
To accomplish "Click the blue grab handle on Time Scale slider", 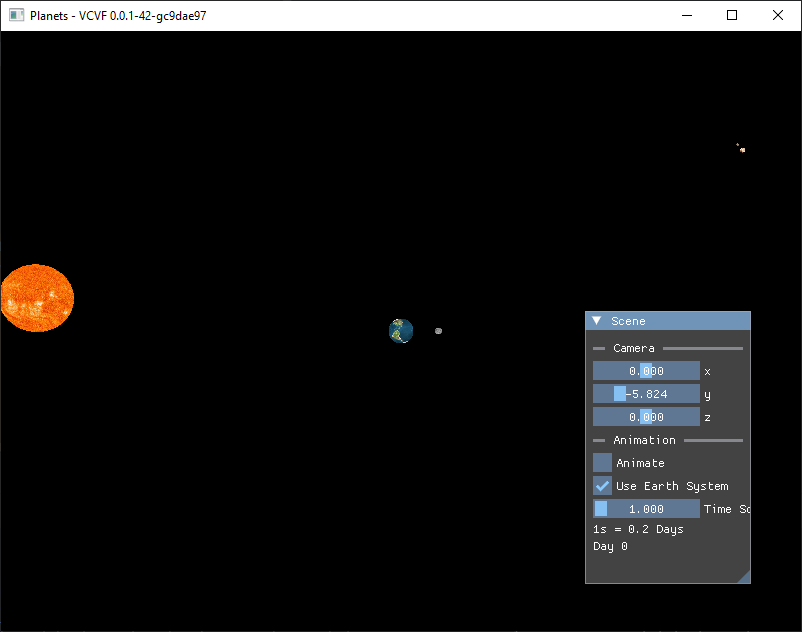I will pyautogui.click(x=600, y=508).
